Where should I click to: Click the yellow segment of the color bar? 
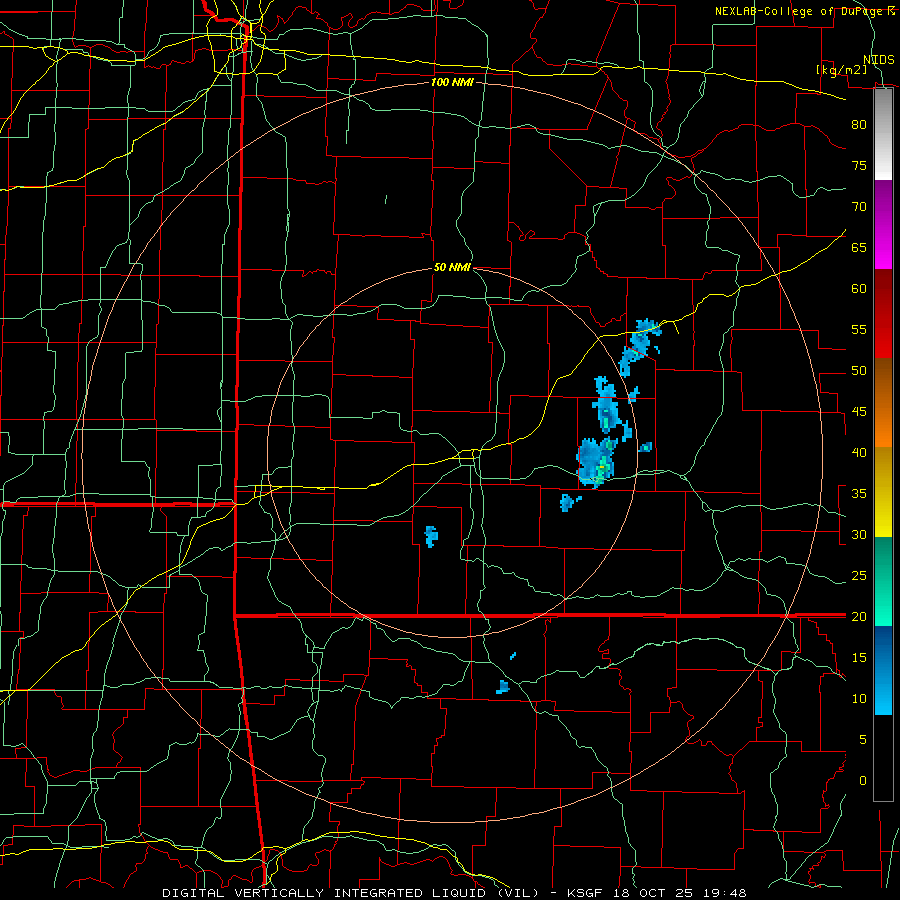pyautogui.click(x=883, y=492)
